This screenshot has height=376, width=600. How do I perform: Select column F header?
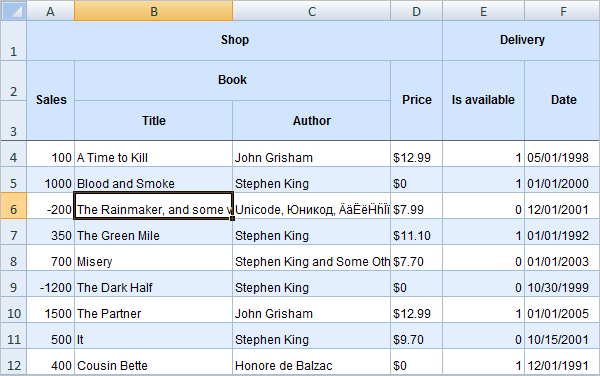[562, 11]
